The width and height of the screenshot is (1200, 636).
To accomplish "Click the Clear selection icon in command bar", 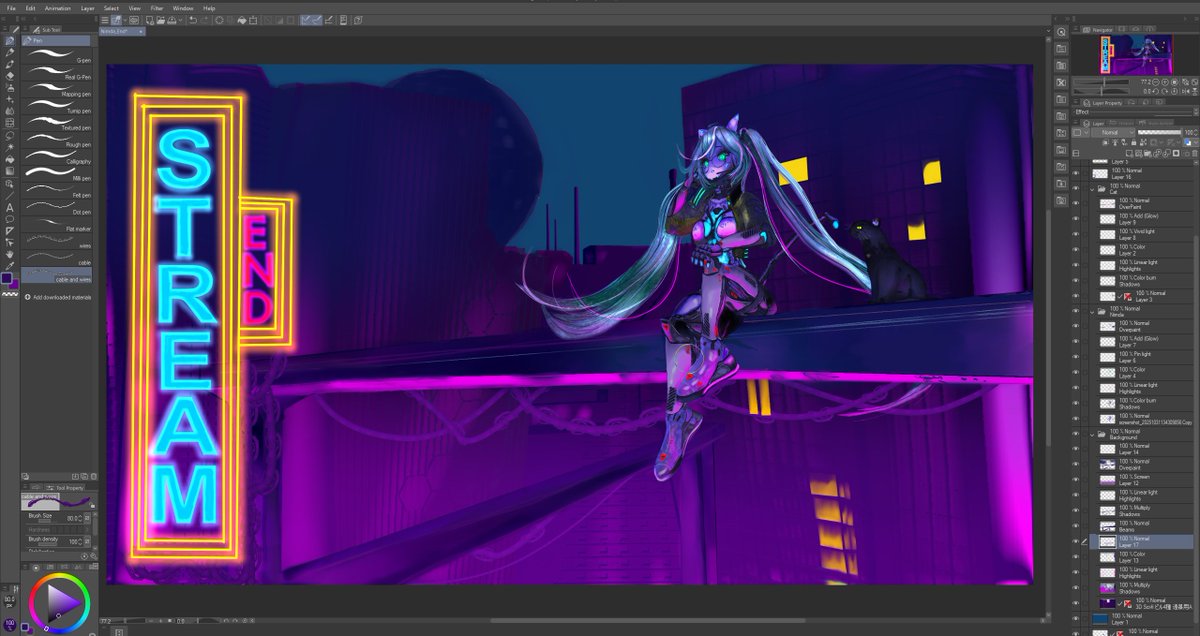I will tap(220, 19).
